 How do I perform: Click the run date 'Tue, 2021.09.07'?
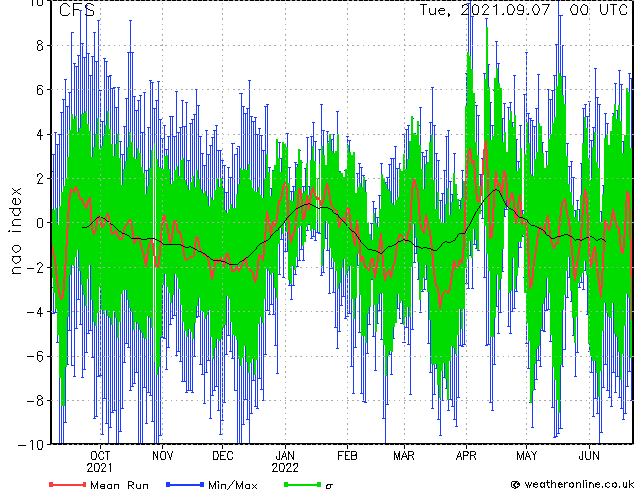[485, 10]
